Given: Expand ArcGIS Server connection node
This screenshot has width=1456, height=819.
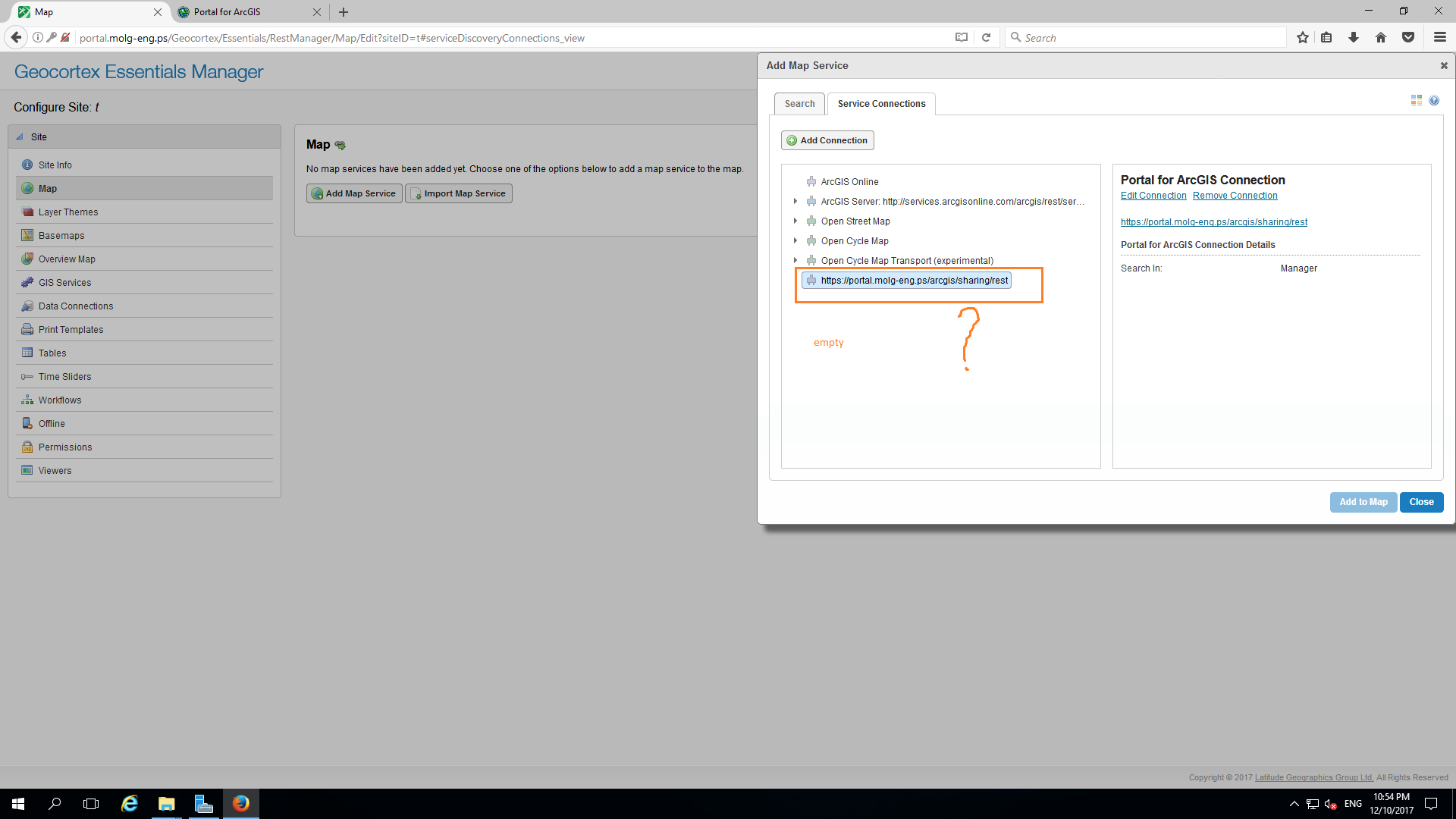Looking at the screenshot, I should tap(795, 202).
